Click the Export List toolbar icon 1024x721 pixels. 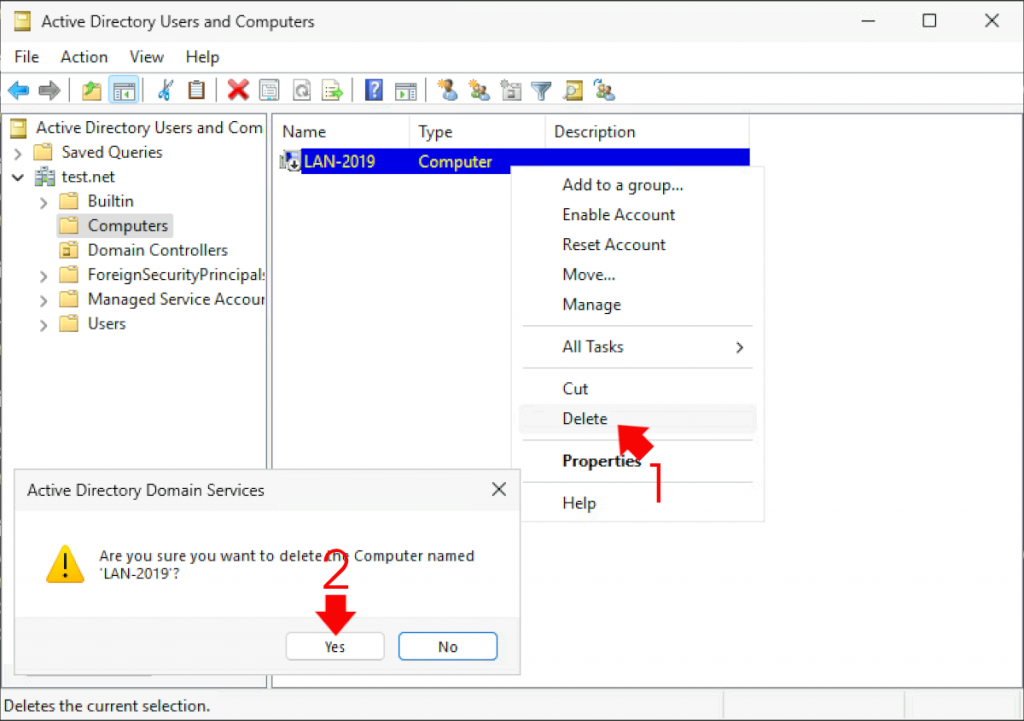(332, 90)
